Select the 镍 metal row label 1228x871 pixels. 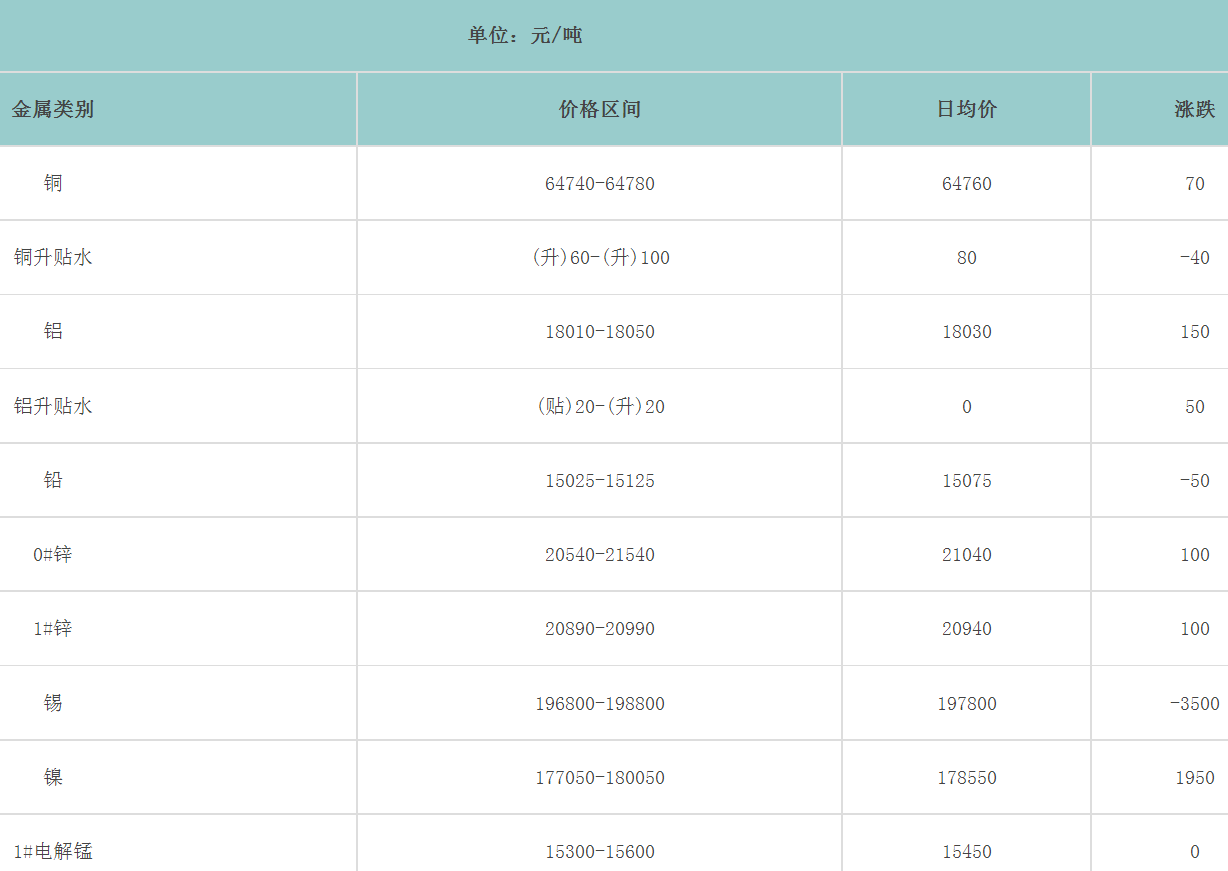(x=53, y=777)
